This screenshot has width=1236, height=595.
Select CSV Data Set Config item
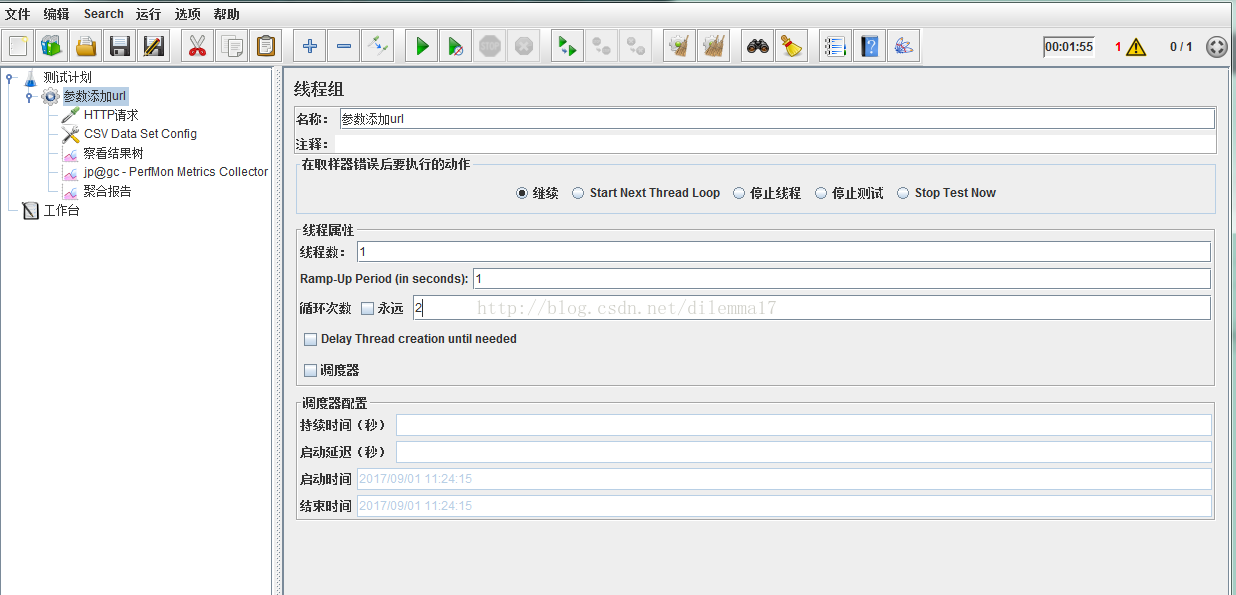tap(140, 134)
